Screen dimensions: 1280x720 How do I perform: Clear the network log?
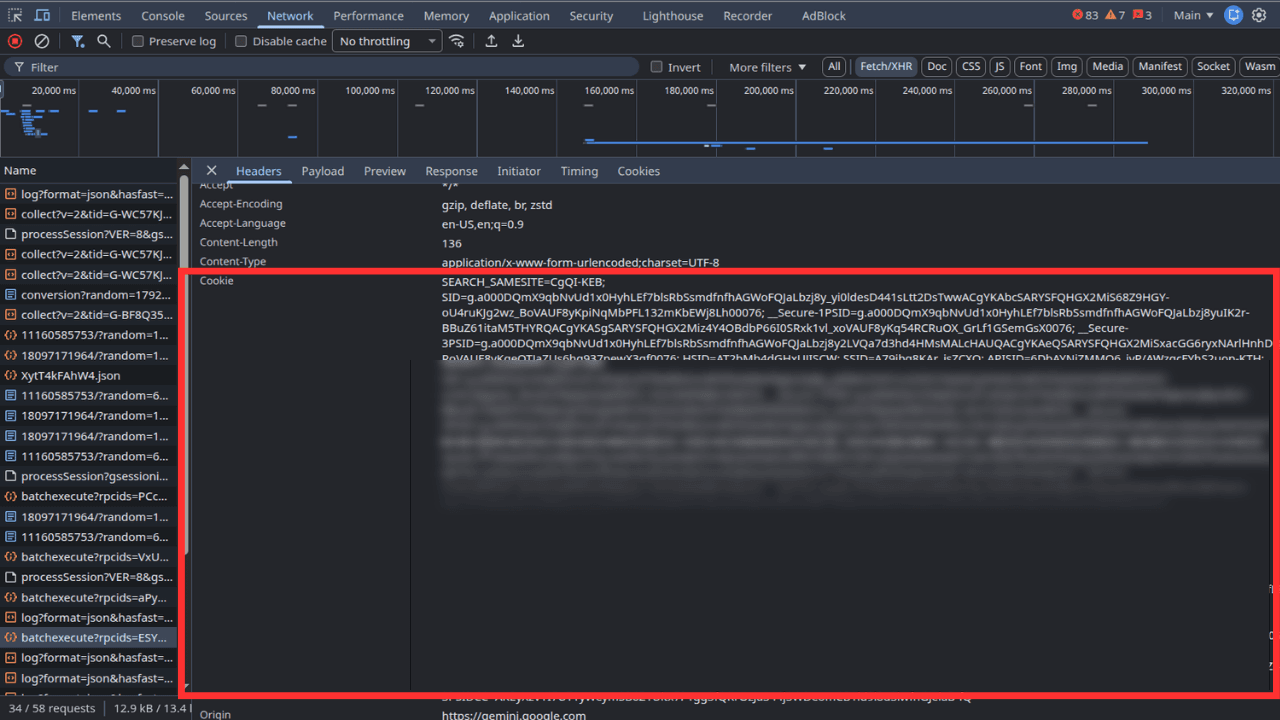click(42, 41)
